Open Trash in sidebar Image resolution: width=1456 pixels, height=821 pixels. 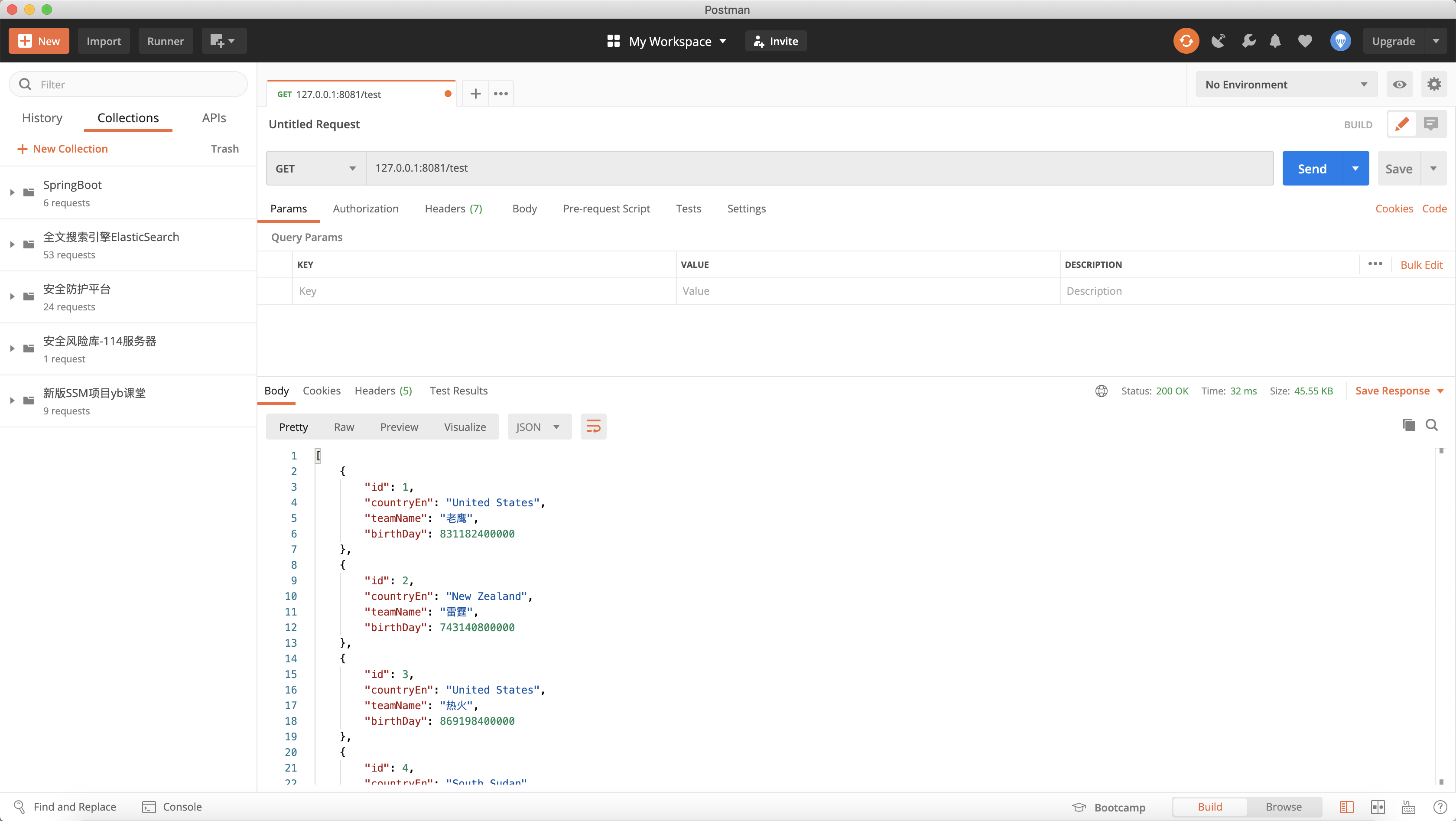click(x=225, y=149)
